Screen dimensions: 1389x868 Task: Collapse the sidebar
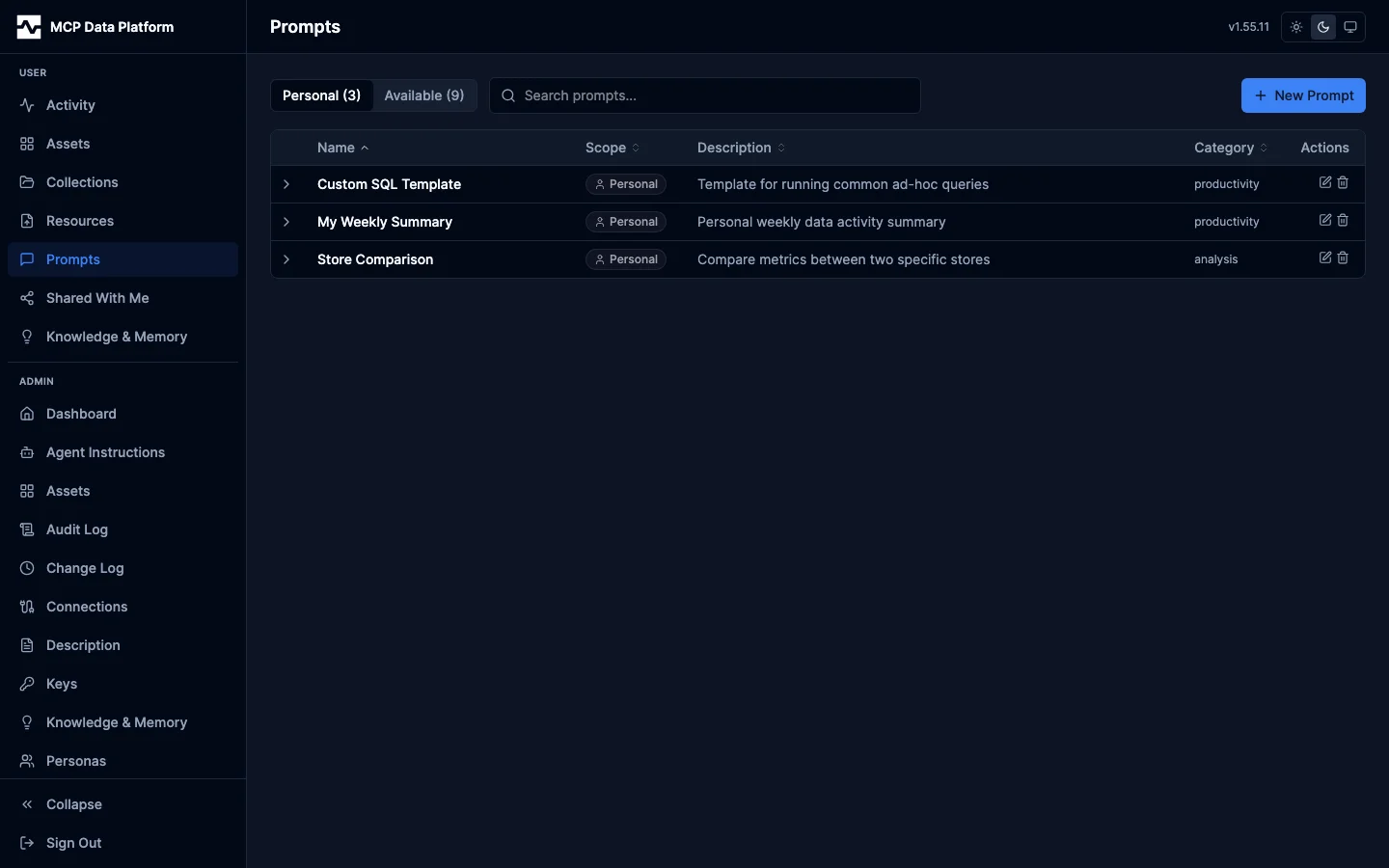pos(74,804)
